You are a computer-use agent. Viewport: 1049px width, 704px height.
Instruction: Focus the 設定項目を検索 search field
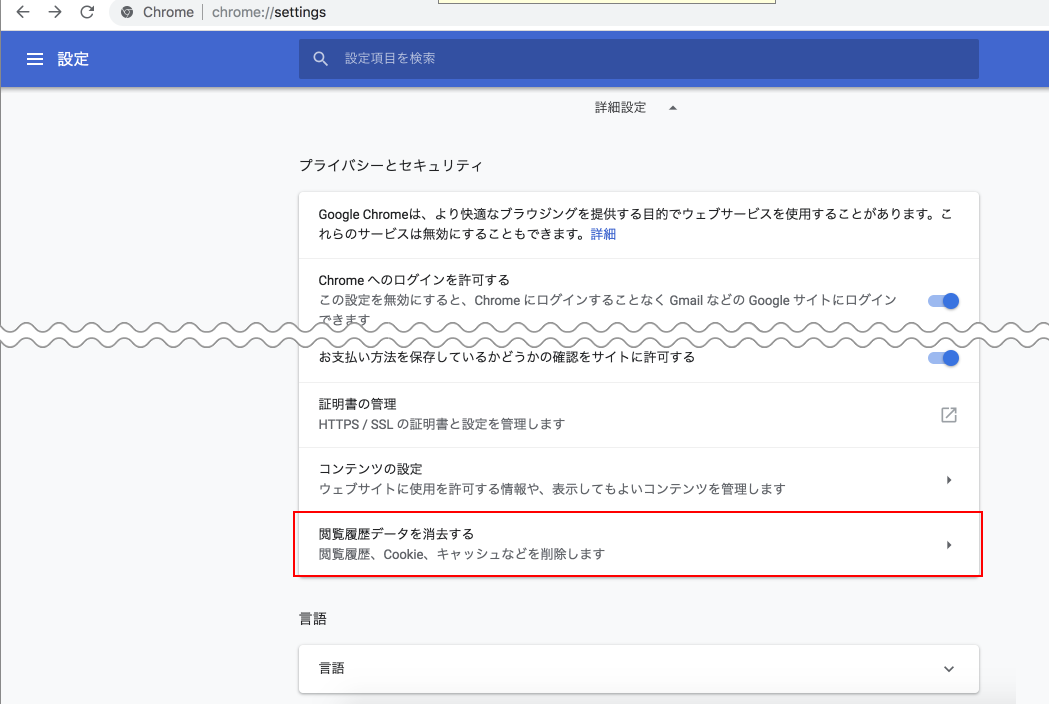tap(638, 59)
